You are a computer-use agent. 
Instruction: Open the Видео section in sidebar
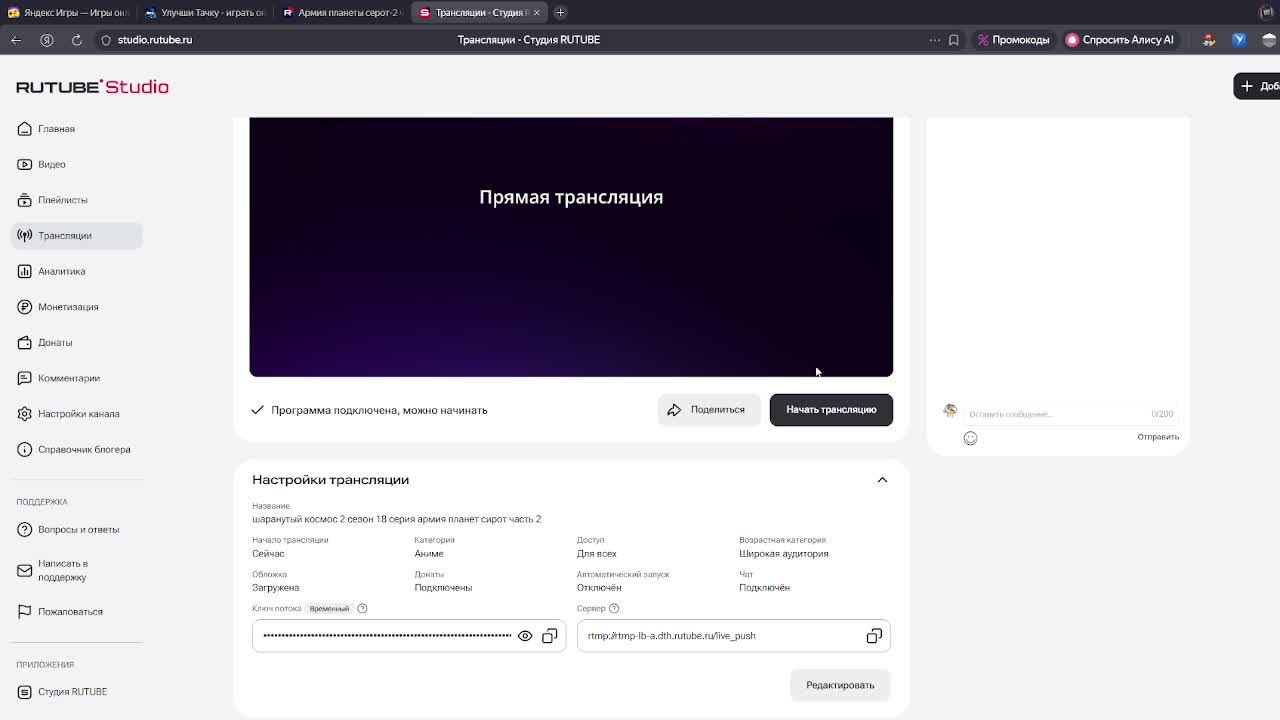pyautogui.click(x=76, y=164)
